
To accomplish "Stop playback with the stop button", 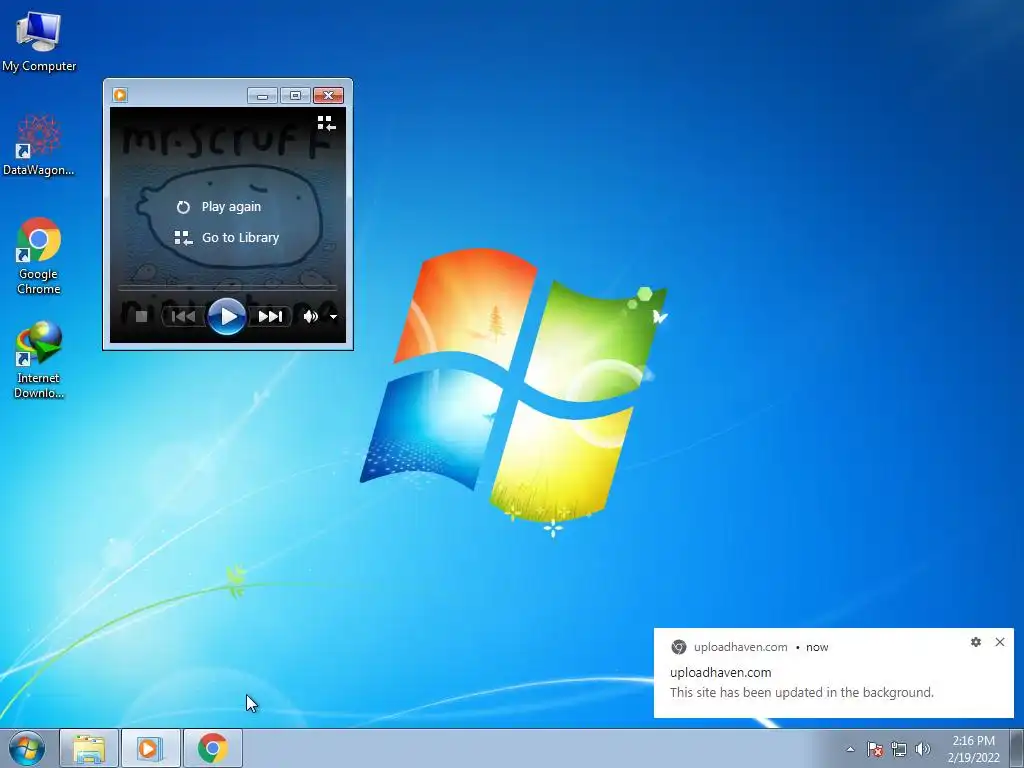I will 141,317.
